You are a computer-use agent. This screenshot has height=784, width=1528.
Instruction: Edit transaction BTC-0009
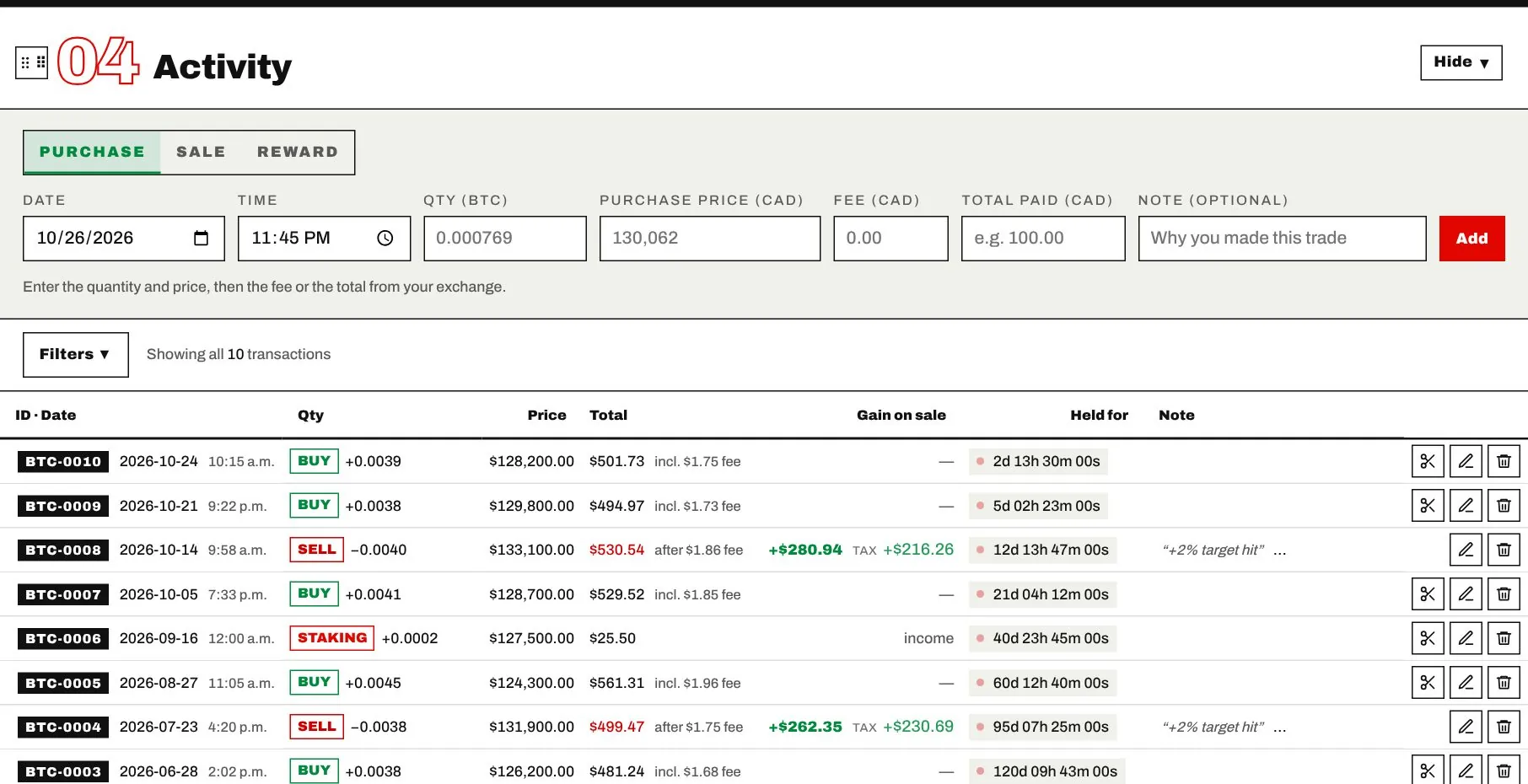click(1466, 506)
